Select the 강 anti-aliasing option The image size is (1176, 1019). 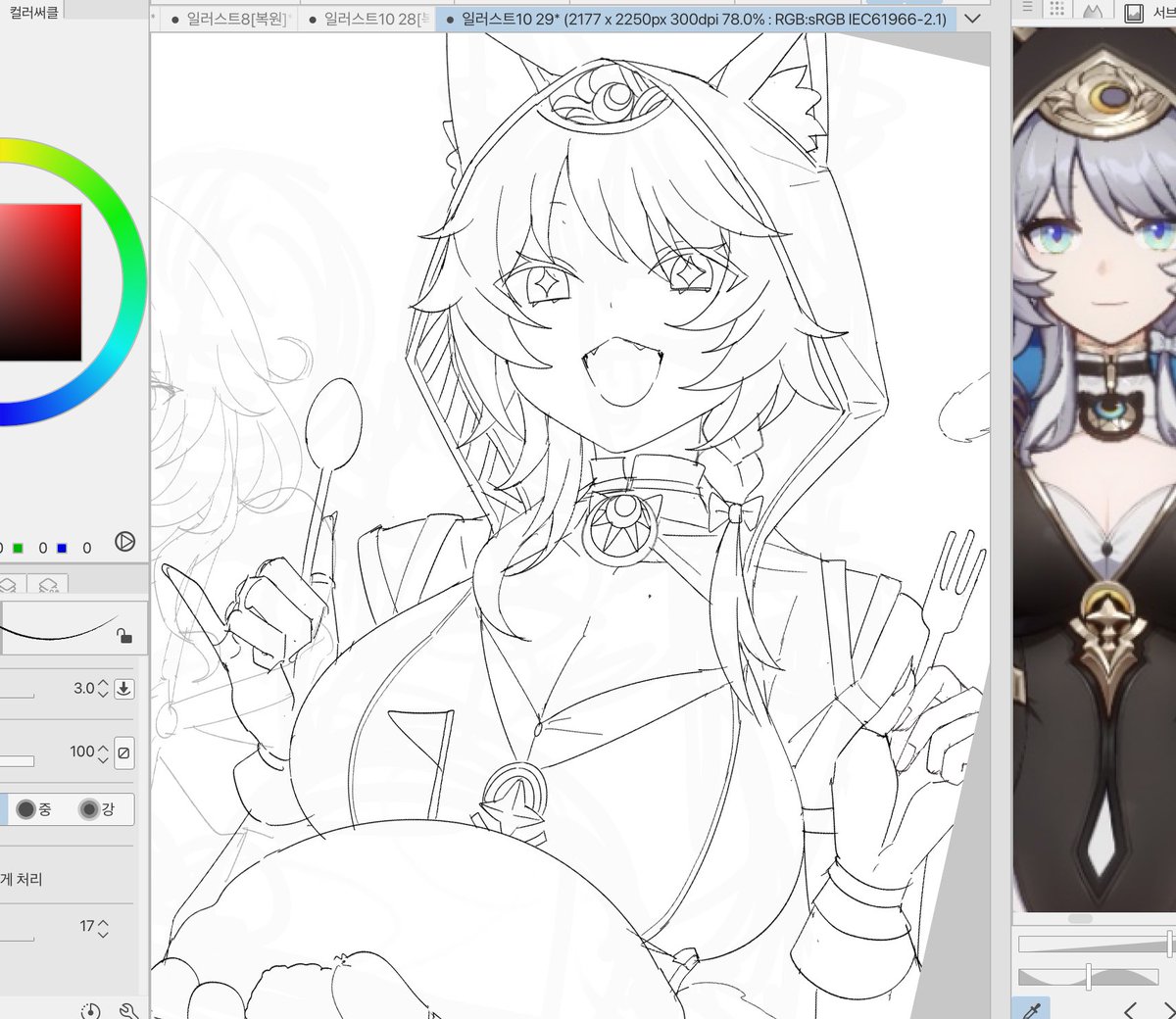[x=99, y=809]
